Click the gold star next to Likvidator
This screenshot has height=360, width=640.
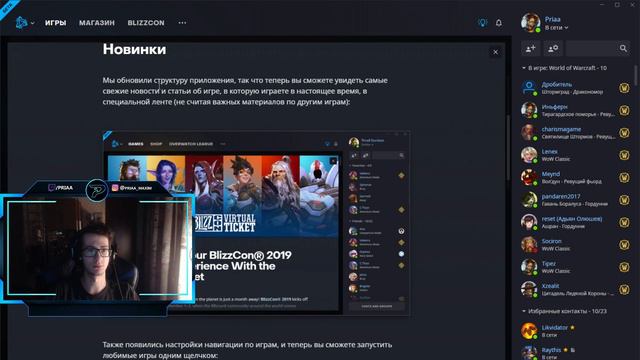tap(572, 327)
